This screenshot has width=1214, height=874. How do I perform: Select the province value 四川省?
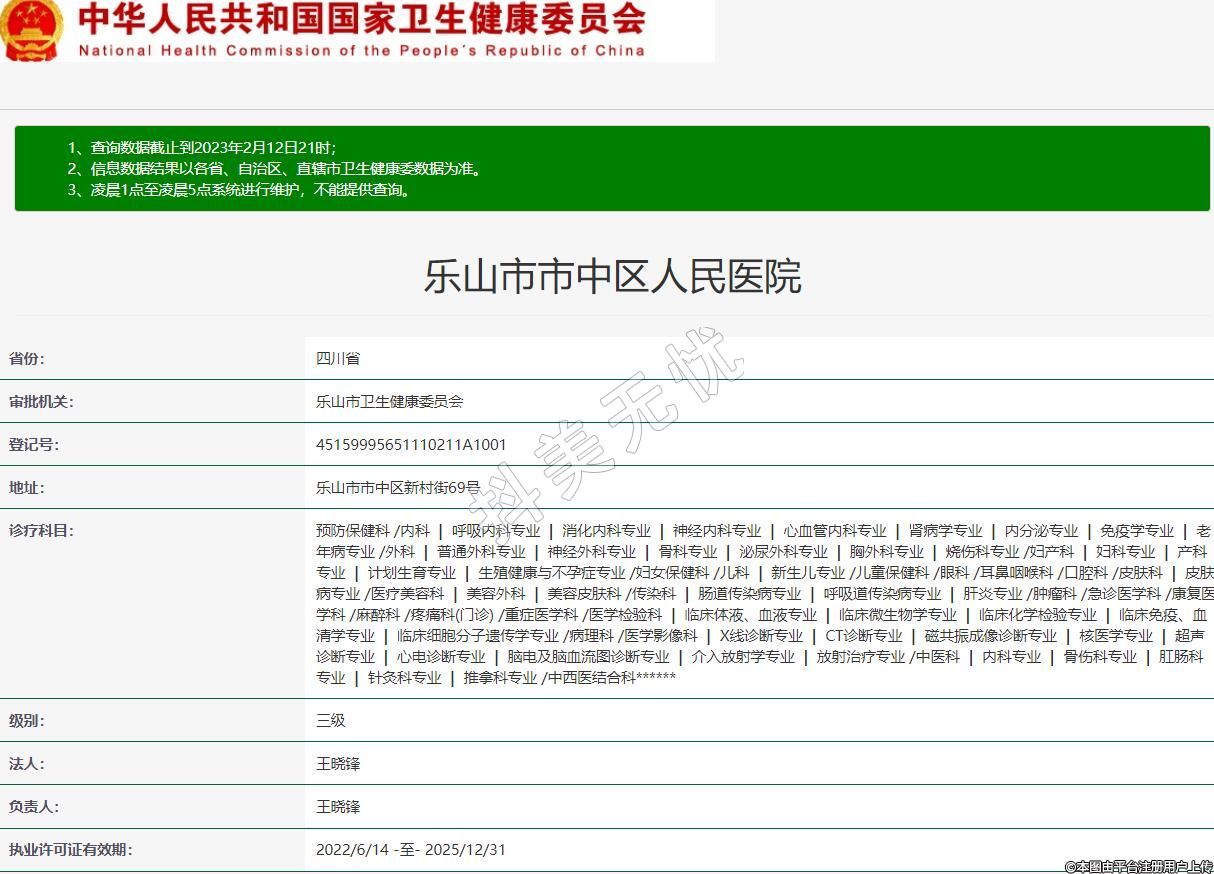338,359
